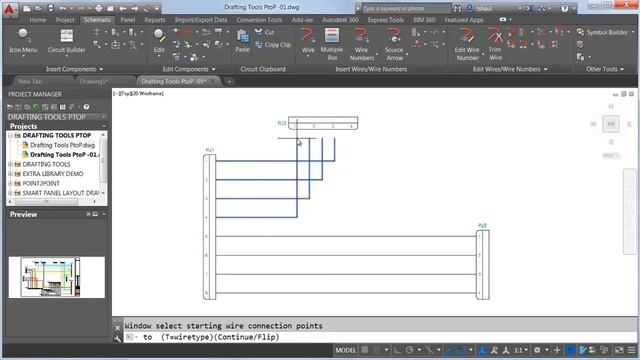
Task: Toggle the grid display in status bar
Action: pyautogui.click(x=365, y=350)
